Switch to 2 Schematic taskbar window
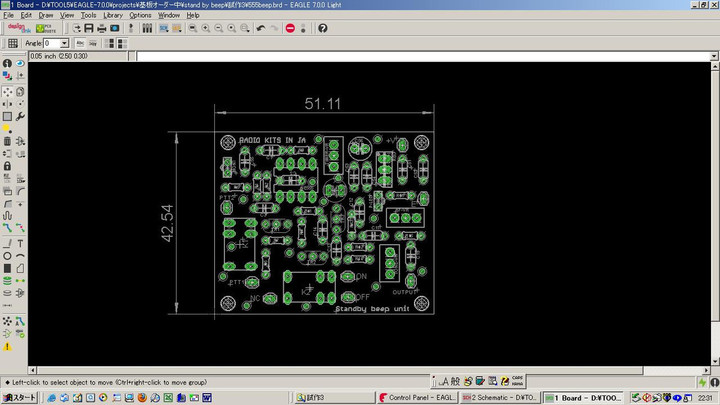The image size is (720, 405). click(500, 397)
